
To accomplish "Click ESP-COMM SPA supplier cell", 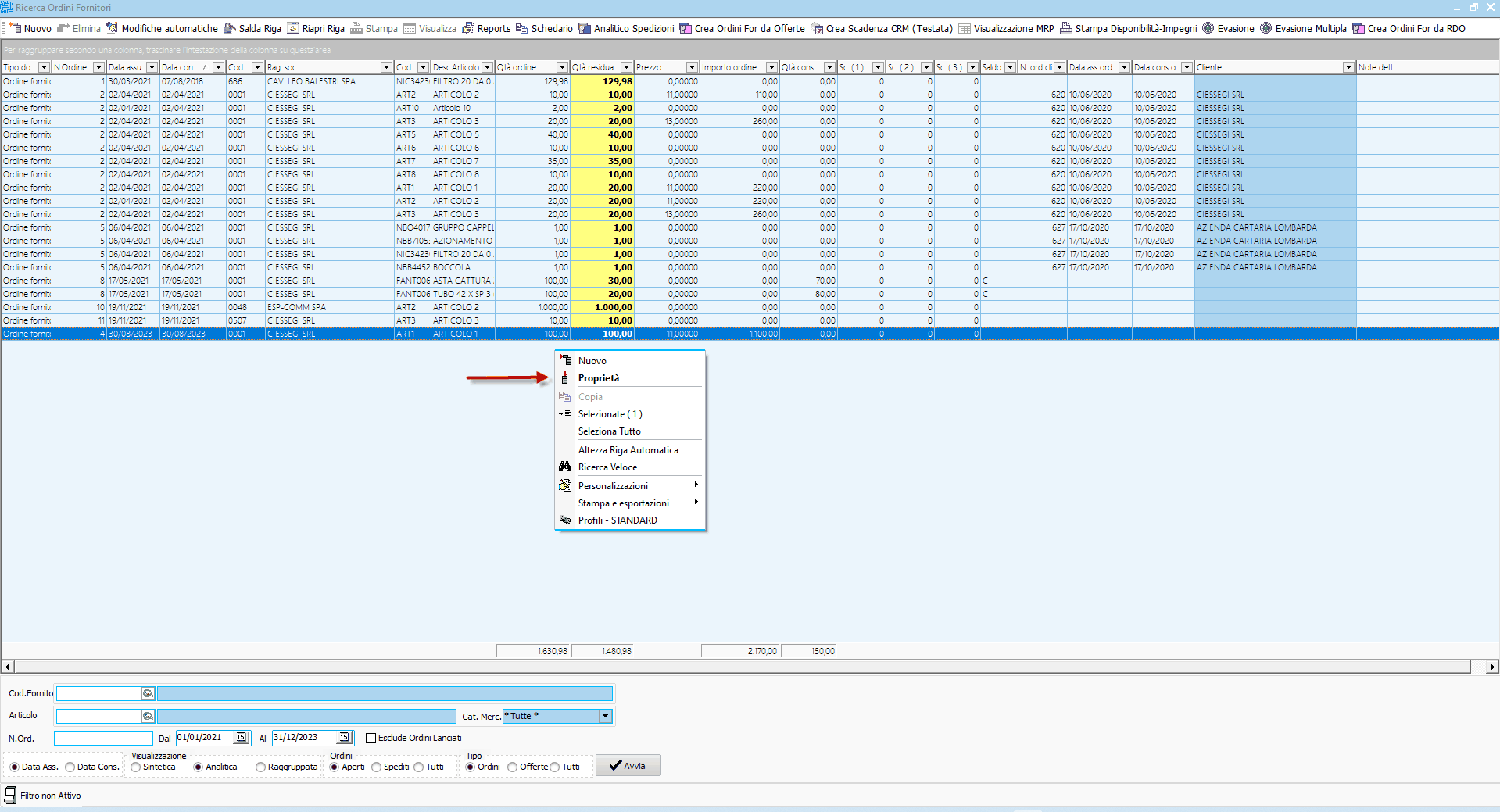I will [329, 307].
